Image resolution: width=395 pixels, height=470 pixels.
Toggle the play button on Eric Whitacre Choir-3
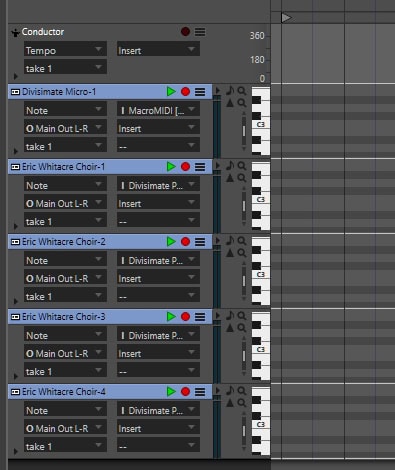(x=171, y=316)
